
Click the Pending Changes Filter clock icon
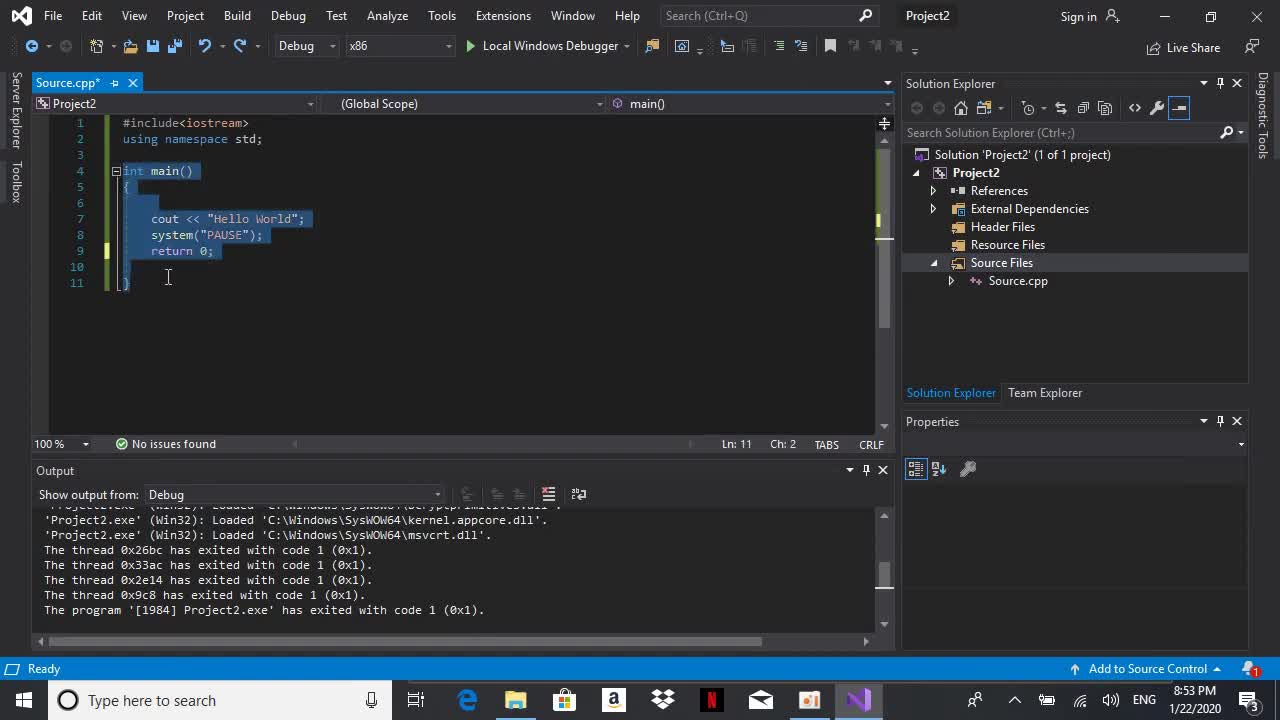click(1028, 108)
